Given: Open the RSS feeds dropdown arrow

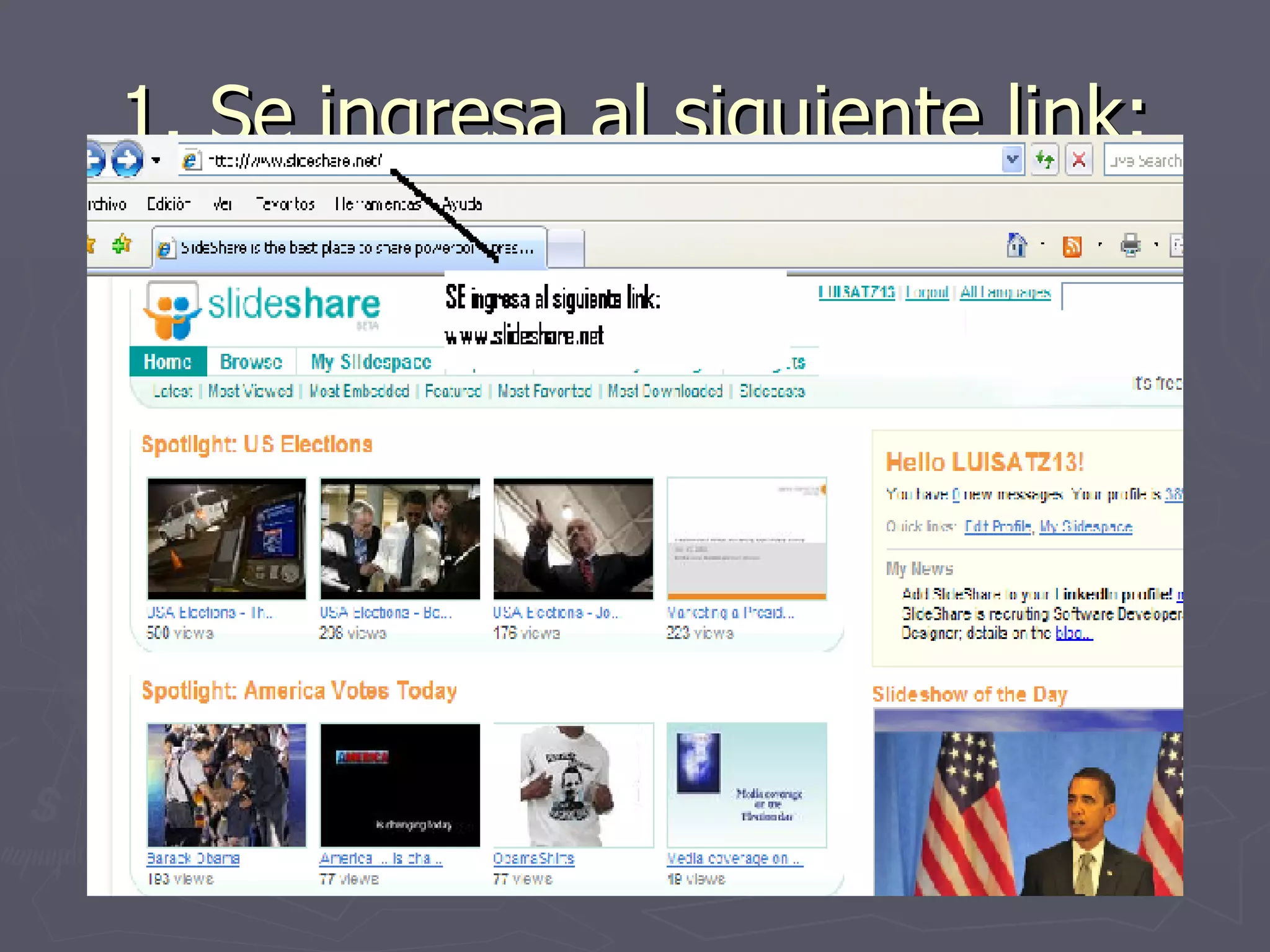Looking at the screenshot, I should tap(1099, 245).
